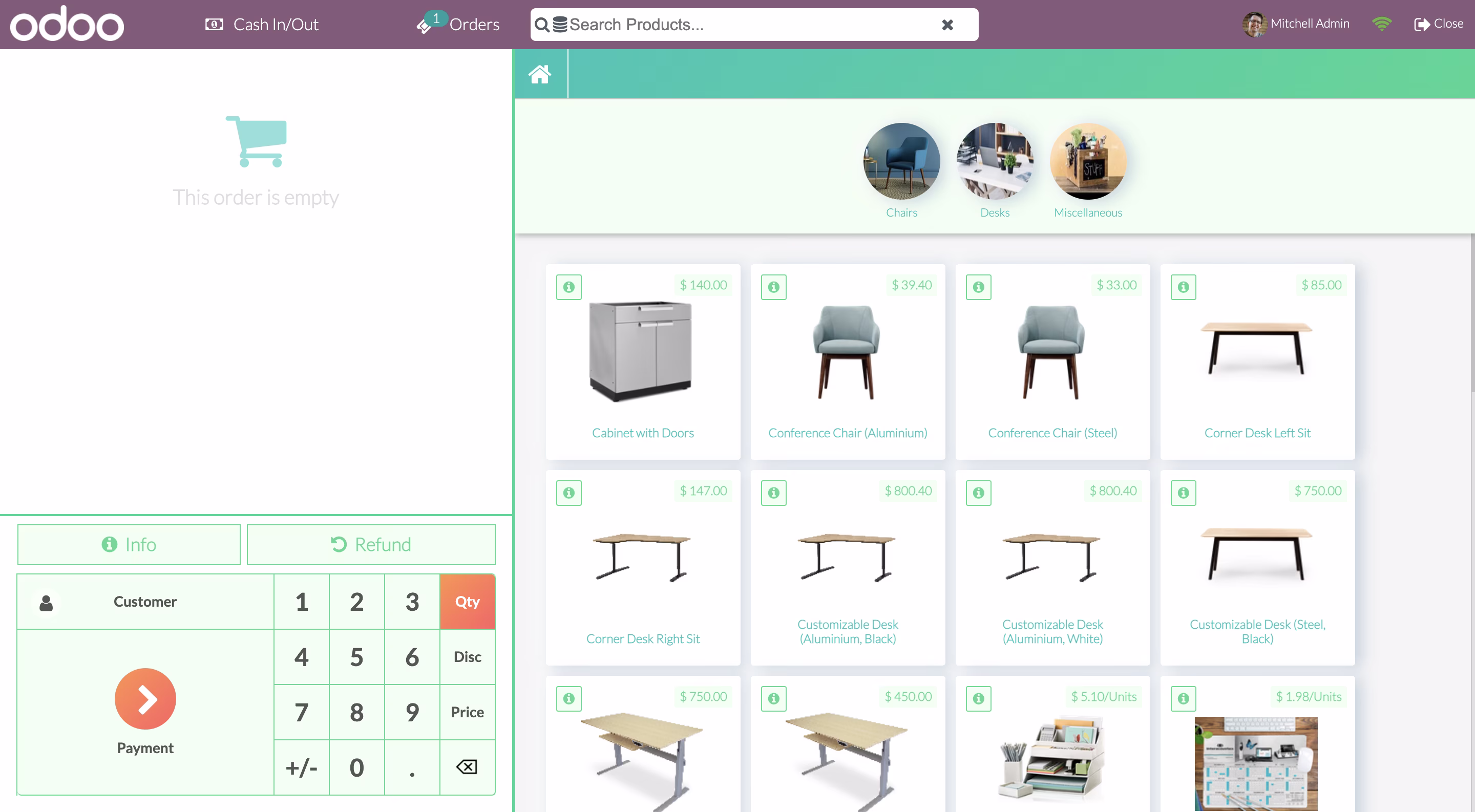Viewport: 1475px width, 812px height.
Task: Add Customizable Desk (Aluminium, White)
Action: [x=1052, y=568]
